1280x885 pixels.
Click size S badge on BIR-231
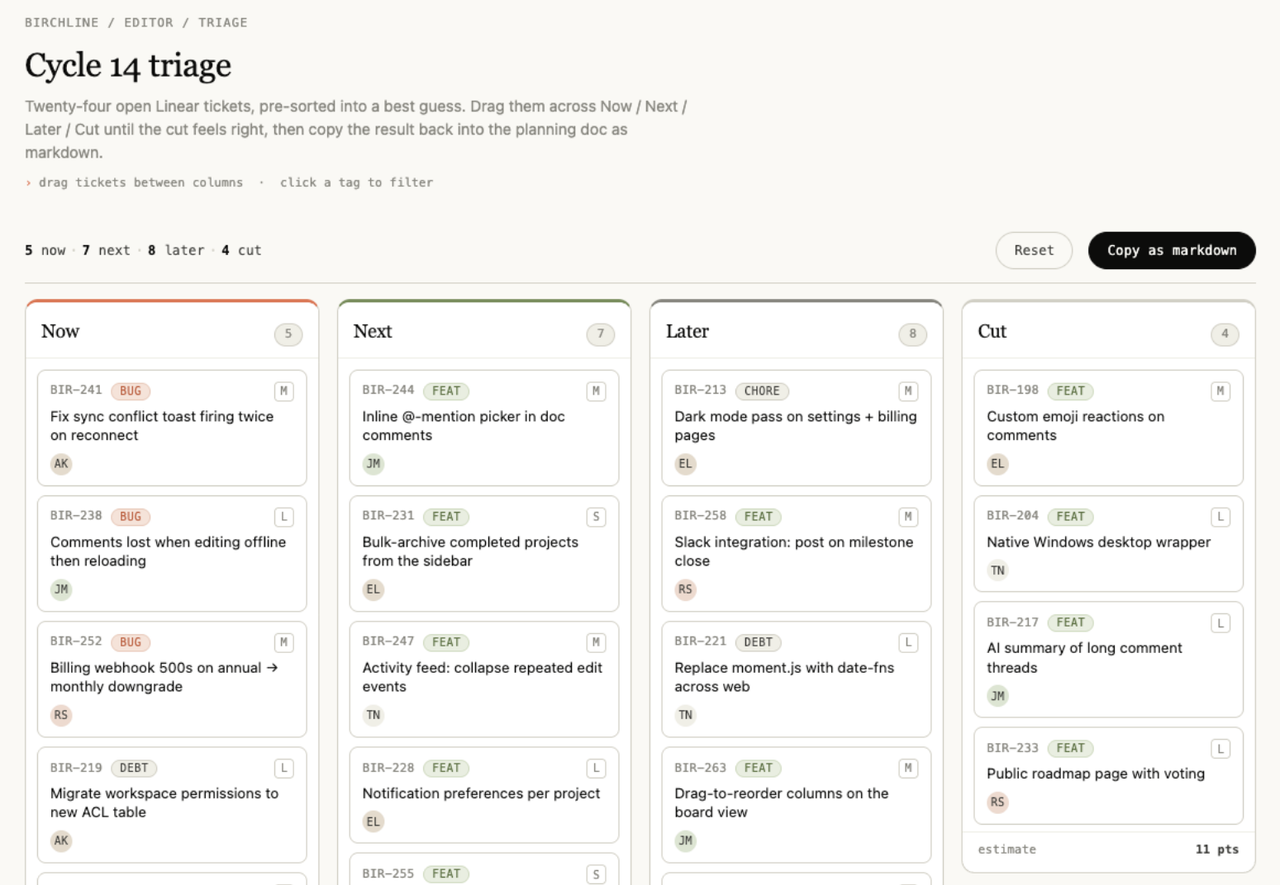point(596,517)
